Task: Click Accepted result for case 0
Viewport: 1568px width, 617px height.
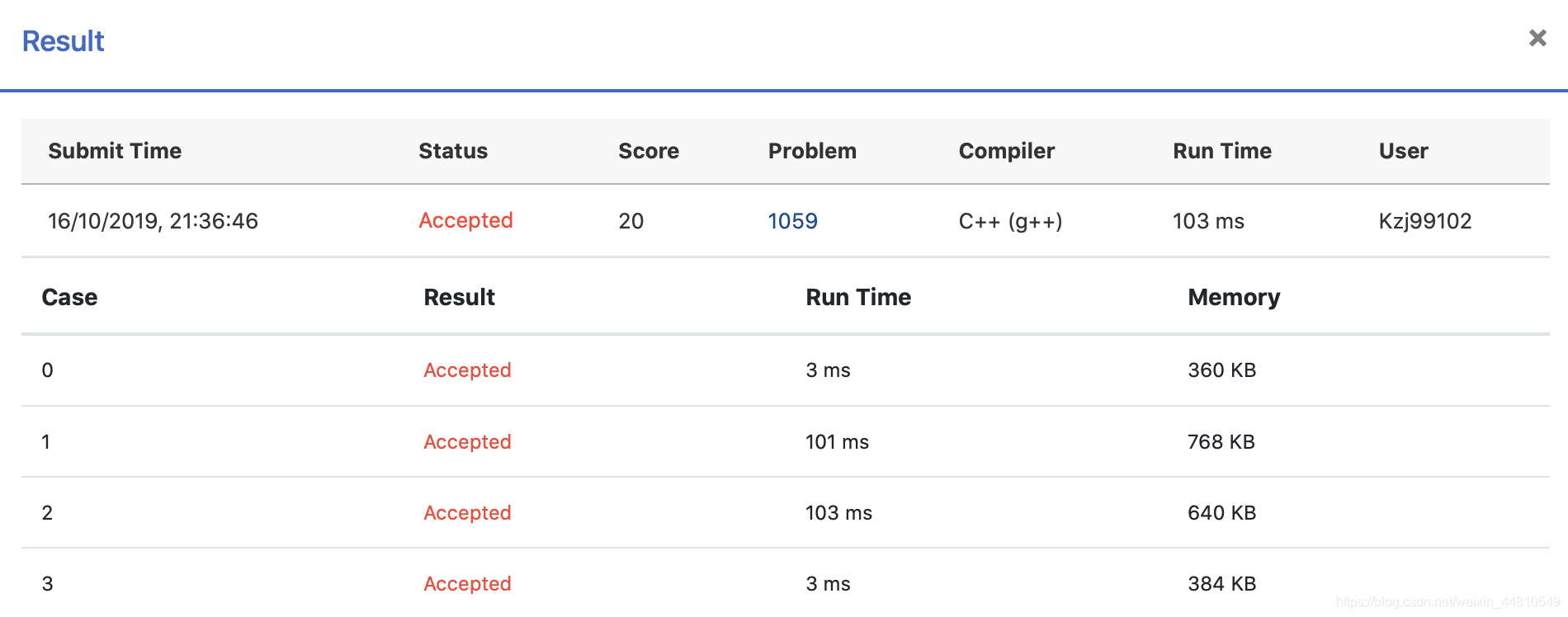Action: click(467, 370)
